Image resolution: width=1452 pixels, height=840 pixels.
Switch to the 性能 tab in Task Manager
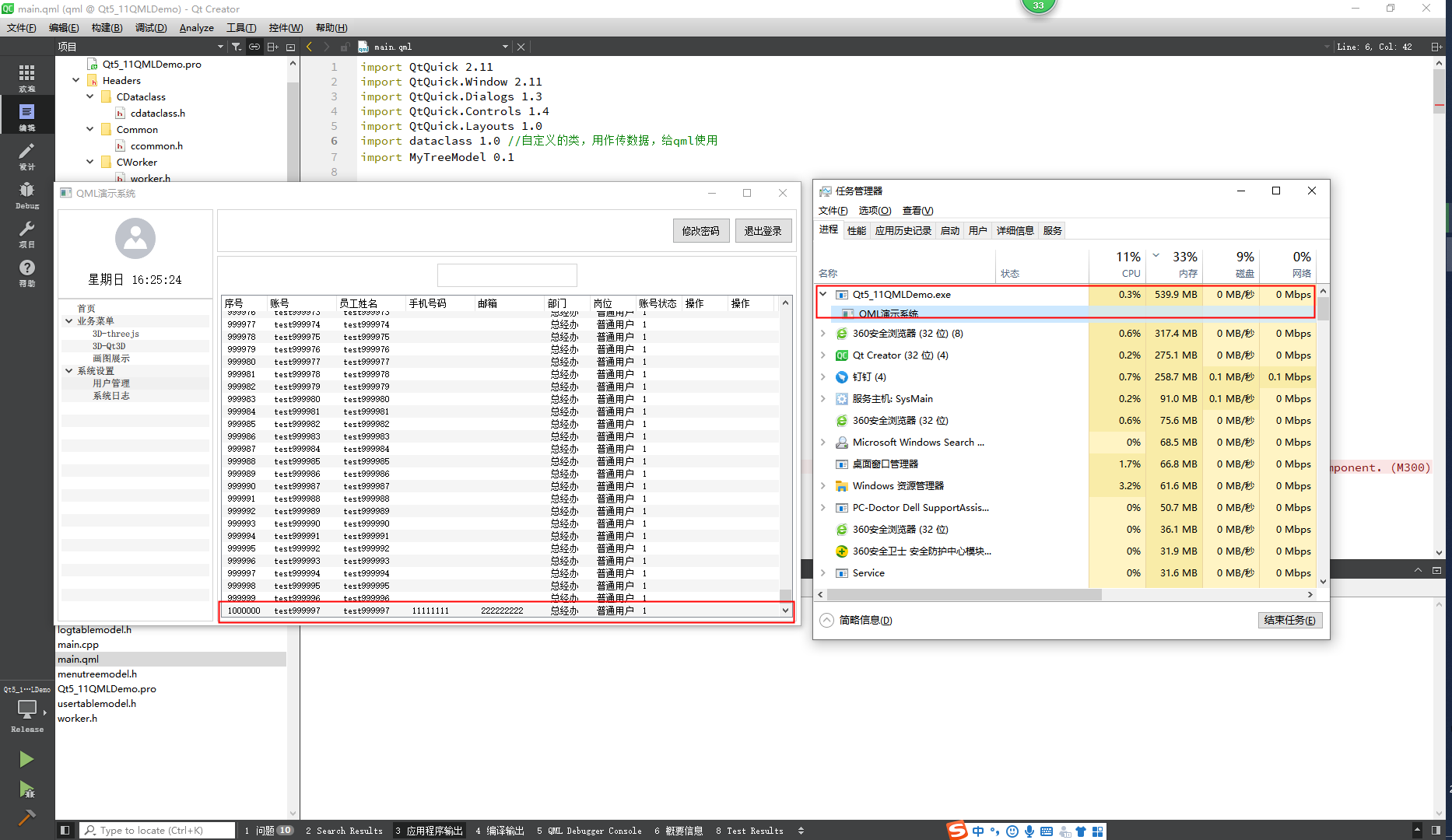pos(856,230)
